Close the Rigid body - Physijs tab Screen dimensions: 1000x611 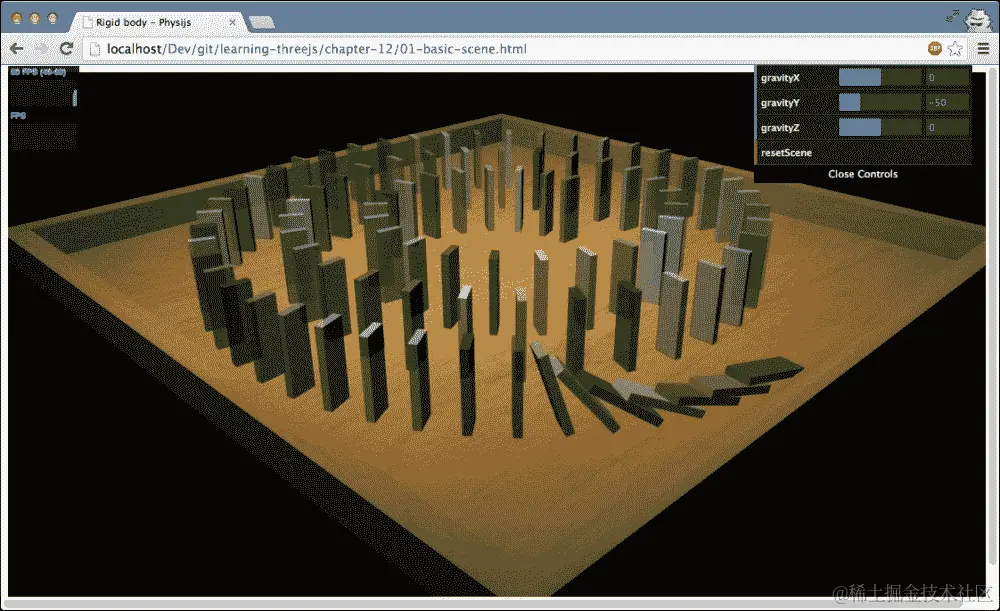point(233,22)
